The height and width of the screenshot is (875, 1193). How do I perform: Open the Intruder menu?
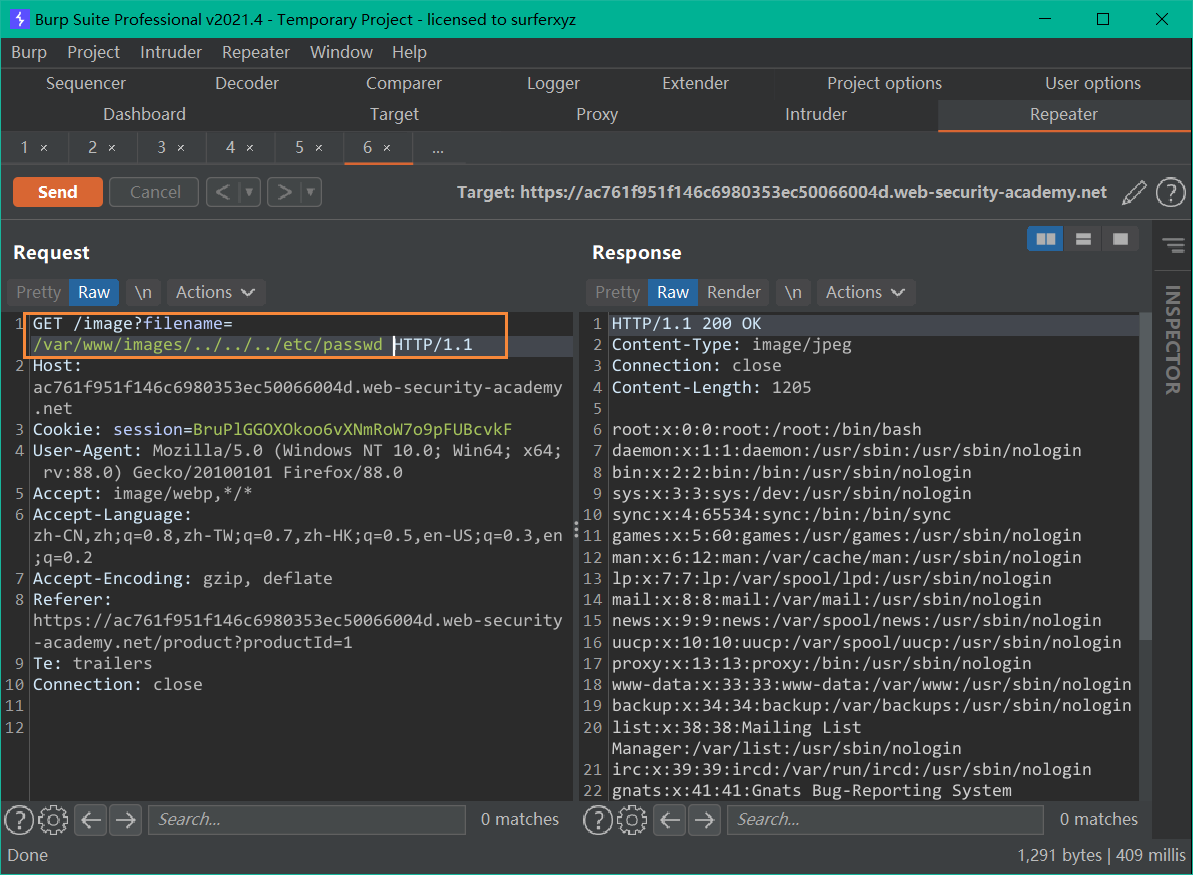pos(171,52)
